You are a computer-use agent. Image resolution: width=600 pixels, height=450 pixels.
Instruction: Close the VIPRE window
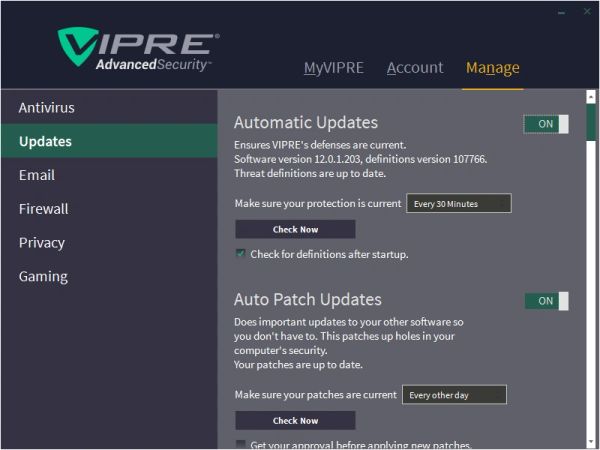(587, 11)
